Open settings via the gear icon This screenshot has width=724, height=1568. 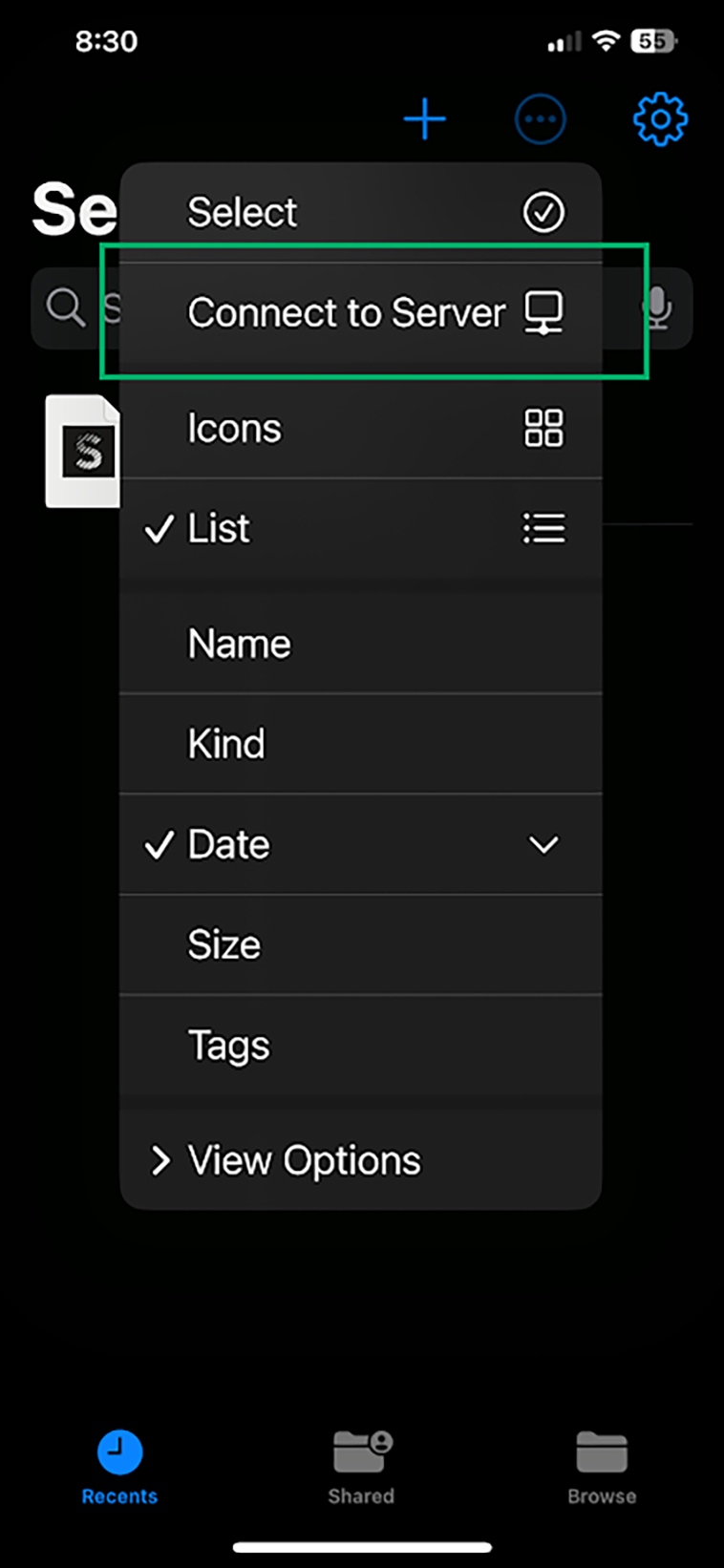tap(660, 119)
